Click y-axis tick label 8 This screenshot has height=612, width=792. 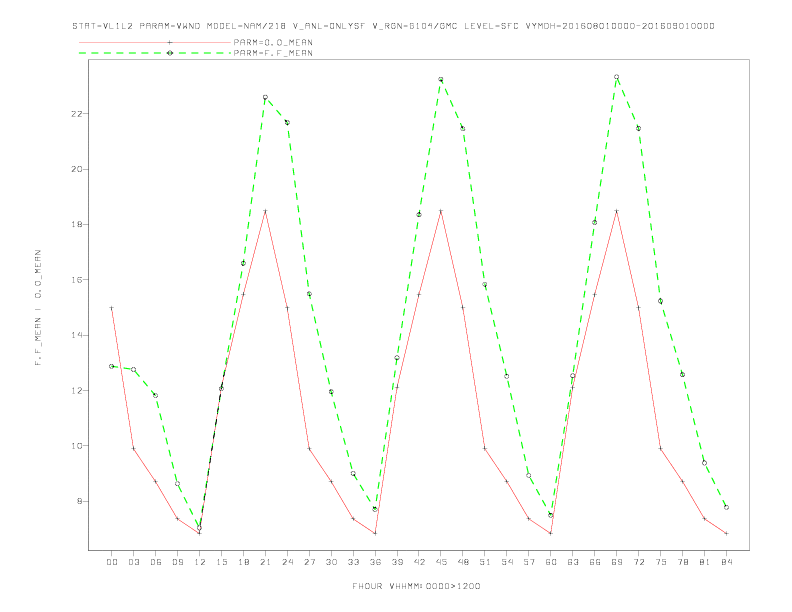pos(79,501)
